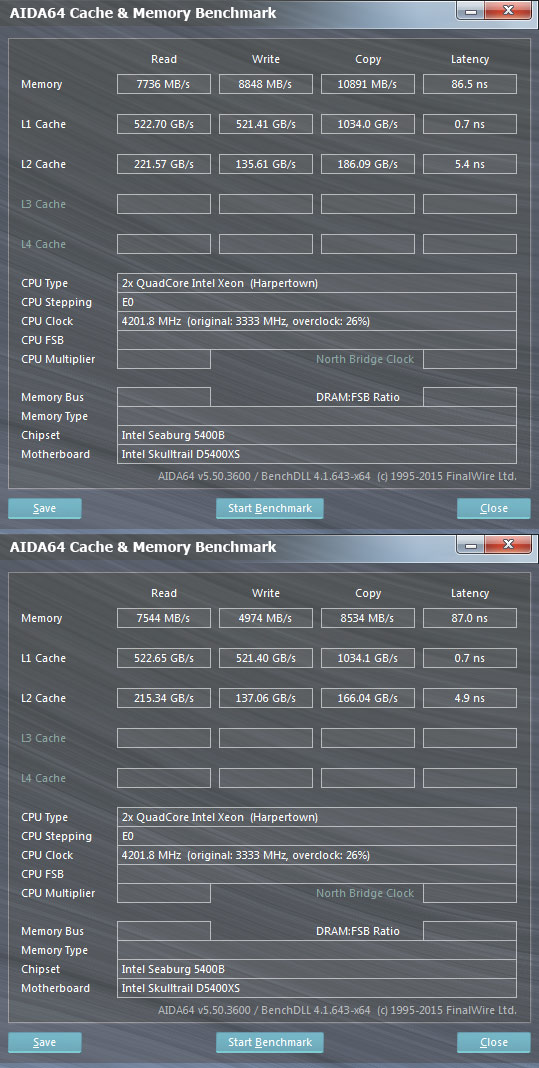Click the empty DRAM:FSB Ratio field in lower window

(469, 931)
